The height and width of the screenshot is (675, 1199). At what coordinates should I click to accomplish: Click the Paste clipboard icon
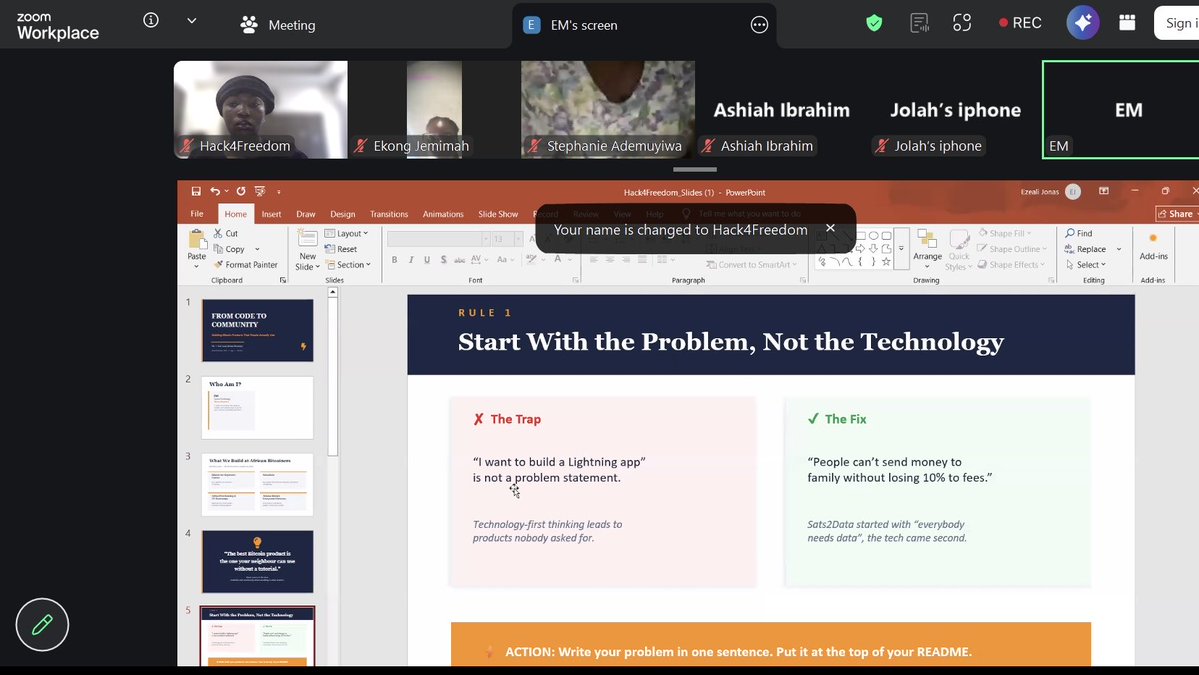(197, 240)
